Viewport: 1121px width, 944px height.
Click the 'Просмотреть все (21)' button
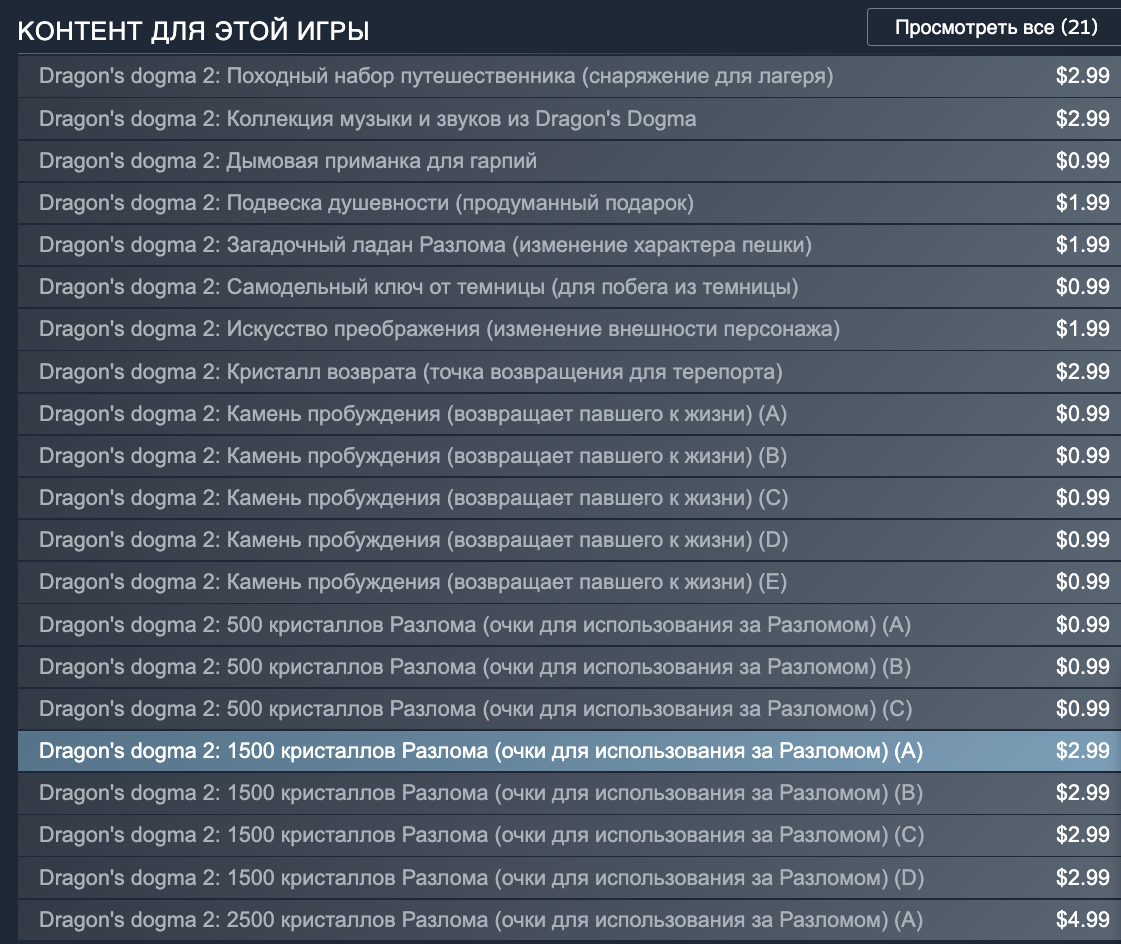995,27
